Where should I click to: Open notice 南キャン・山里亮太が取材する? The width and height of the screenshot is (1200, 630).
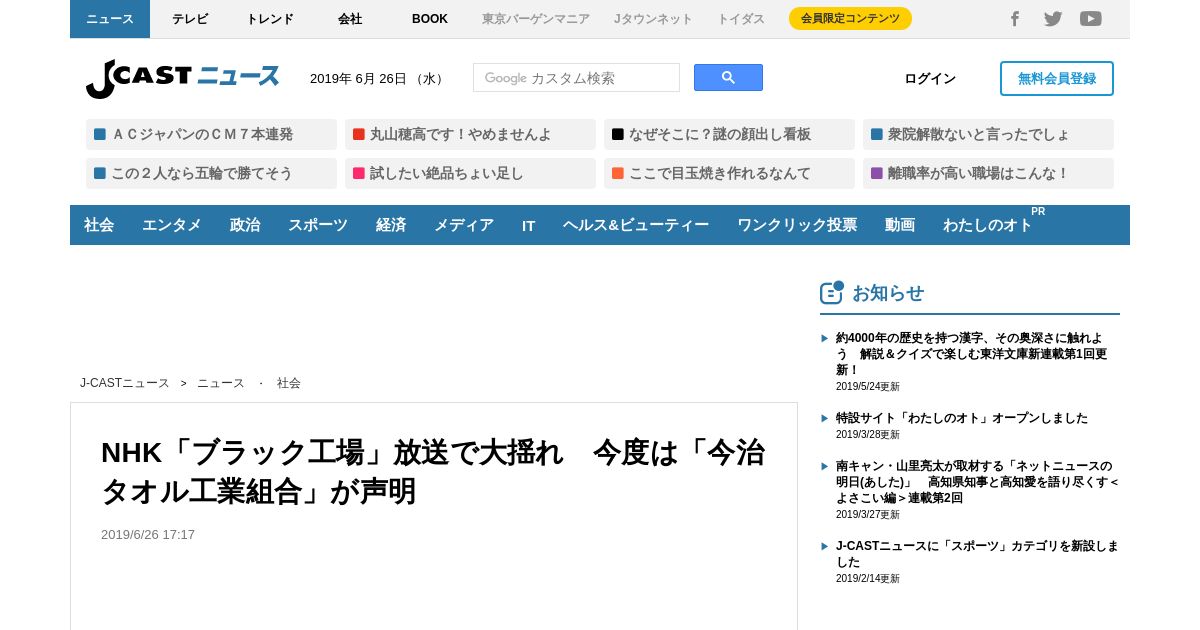tap(977, 482)
